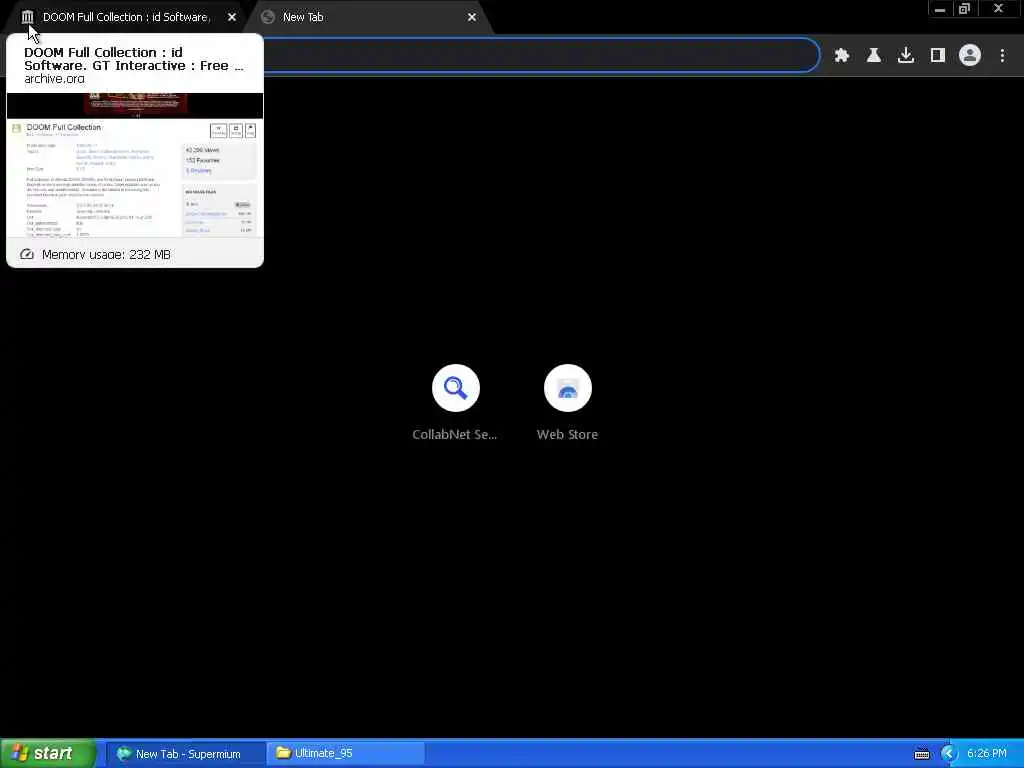The image size is (1024, 768).
Task: Restore down the Supermium browser window
Action: click(965, 9)
